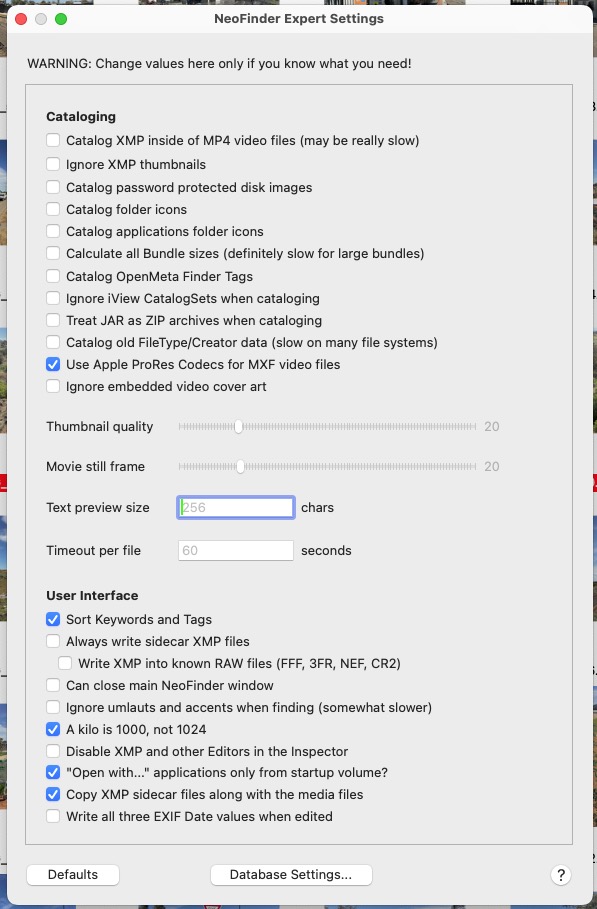The height and width of the screenshot is (909, 597).
Task: Enable Catalog password protected disk images
Action: pyautogui.click(x=52, y=187)
